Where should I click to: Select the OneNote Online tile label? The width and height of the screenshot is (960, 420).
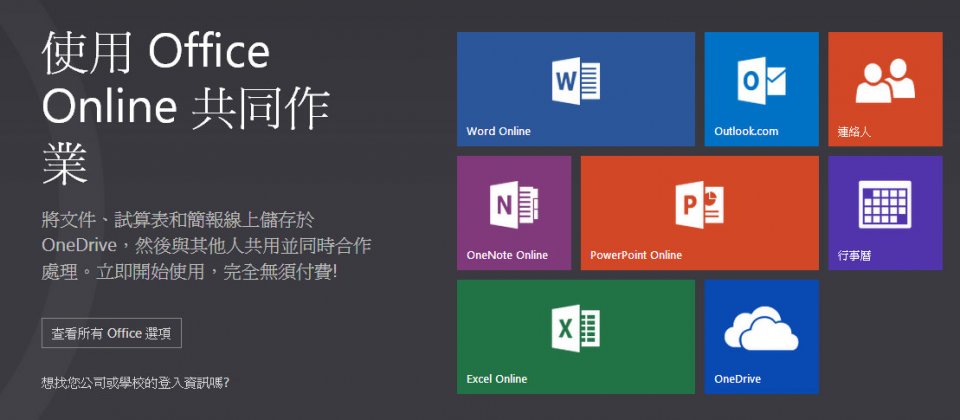507,255
